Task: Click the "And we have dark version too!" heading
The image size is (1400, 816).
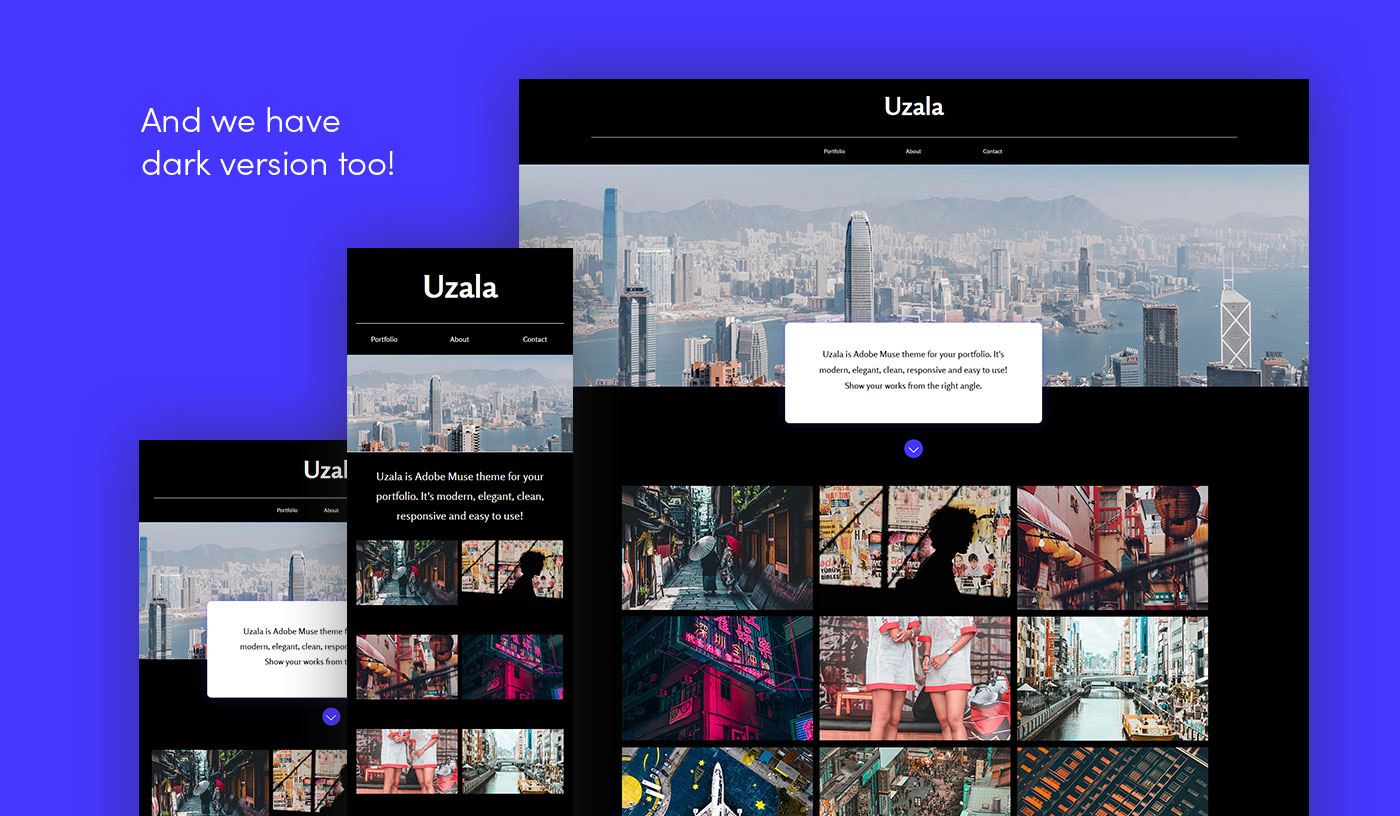Action: point(268,141)
